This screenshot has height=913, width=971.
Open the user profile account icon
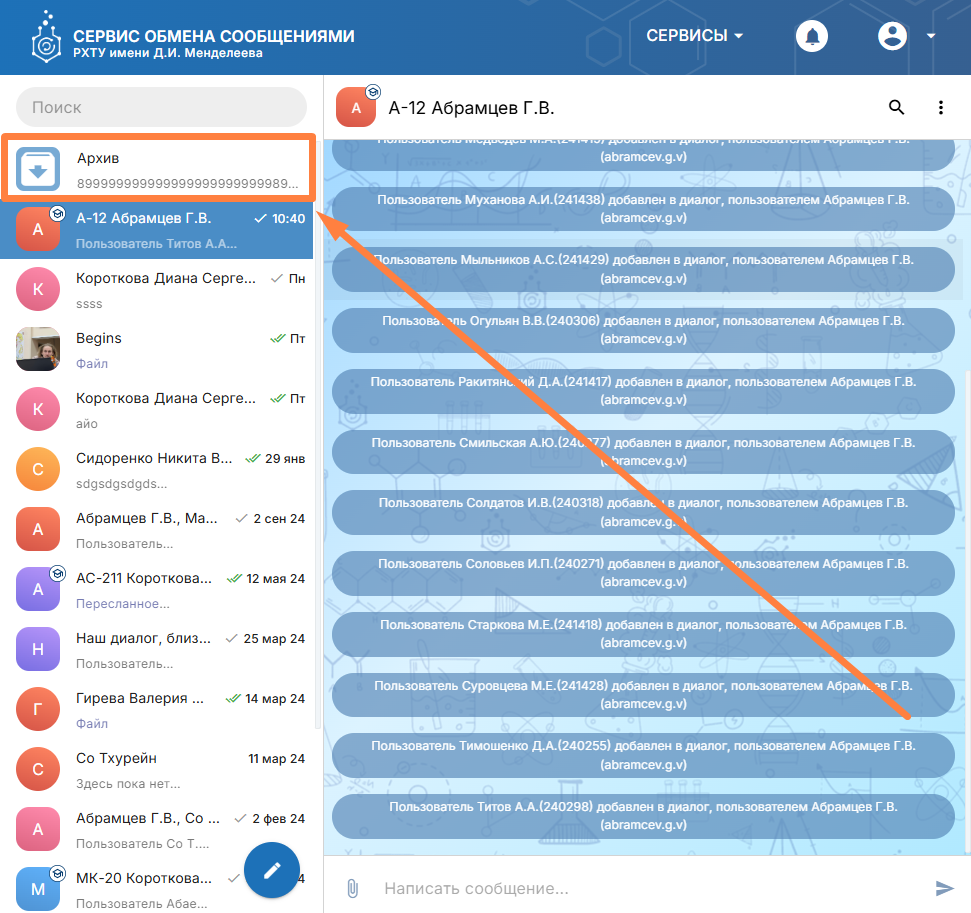[891, 36]
